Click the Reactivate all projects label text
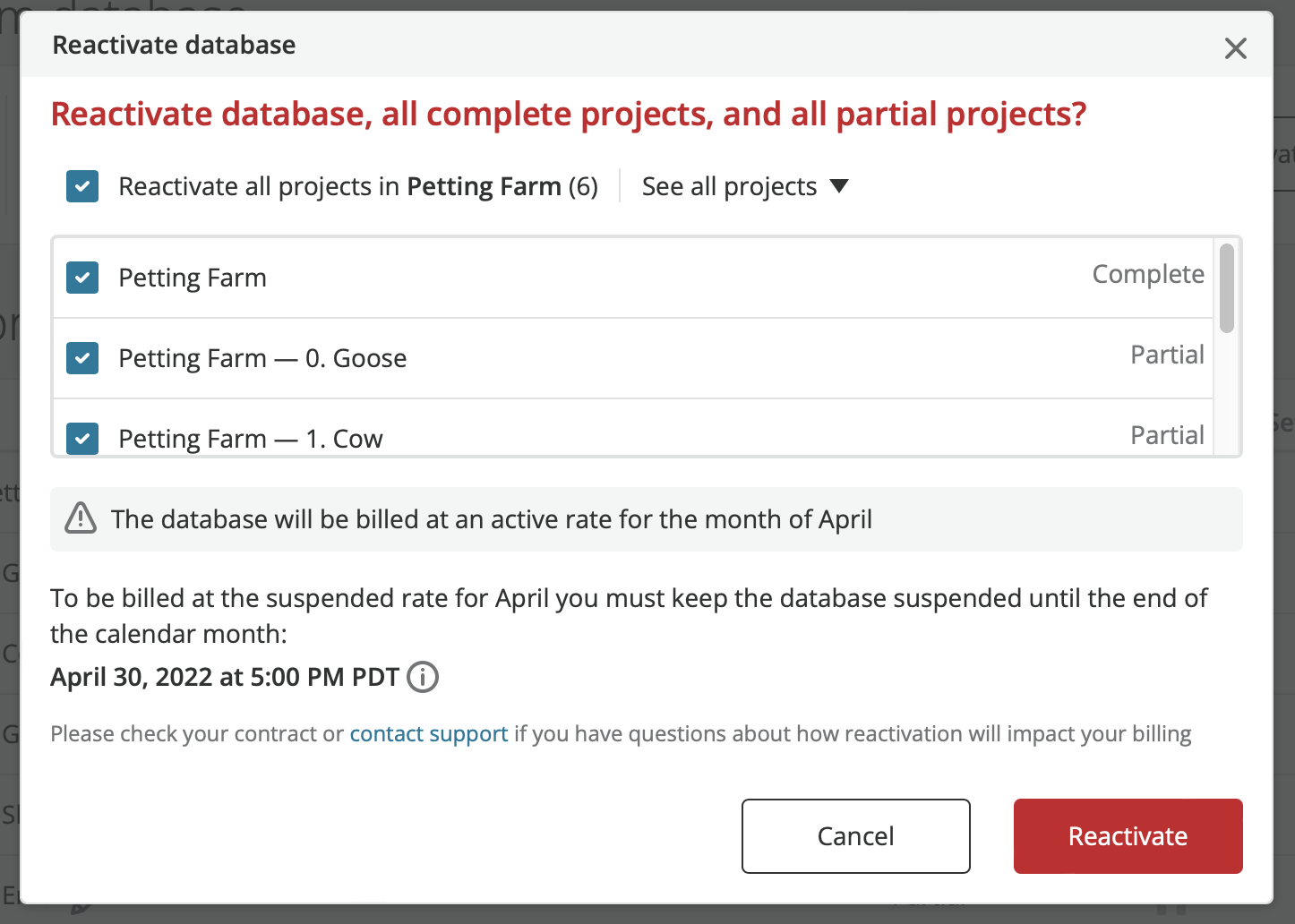This screenshot has height=924, width=1295. [358, 186]
